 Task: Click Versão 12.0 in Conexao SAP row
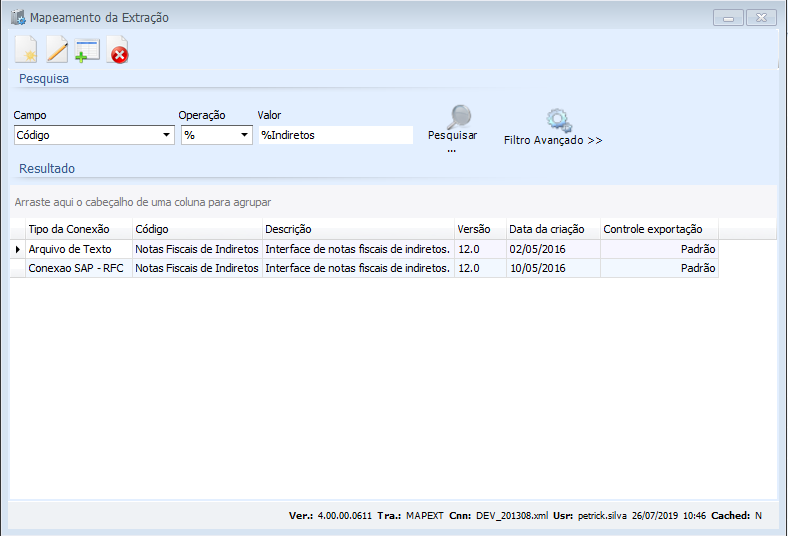click(x=480, y=268)
